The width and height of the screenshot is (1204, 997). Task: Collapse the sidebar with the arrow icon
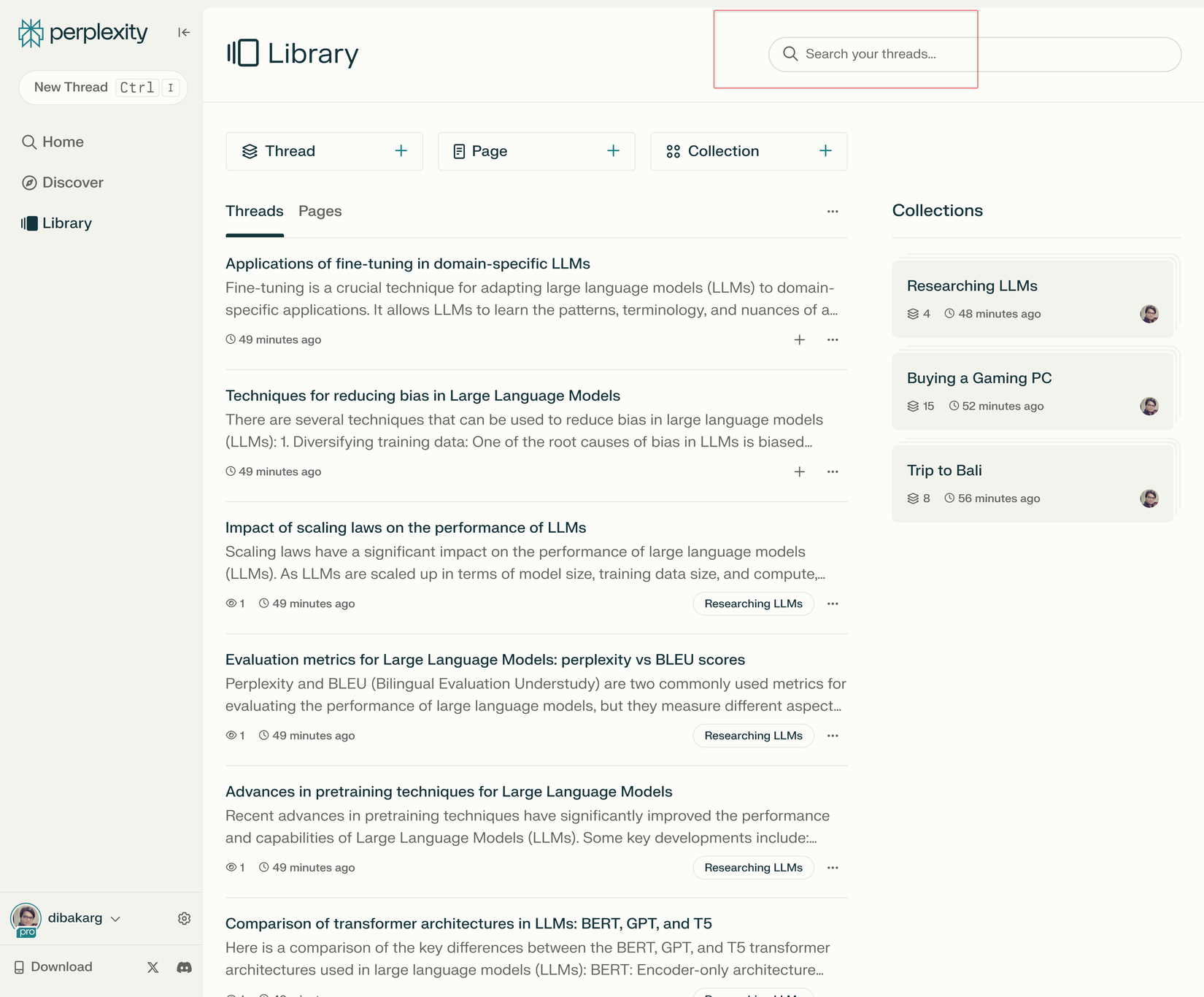[184, 32]
